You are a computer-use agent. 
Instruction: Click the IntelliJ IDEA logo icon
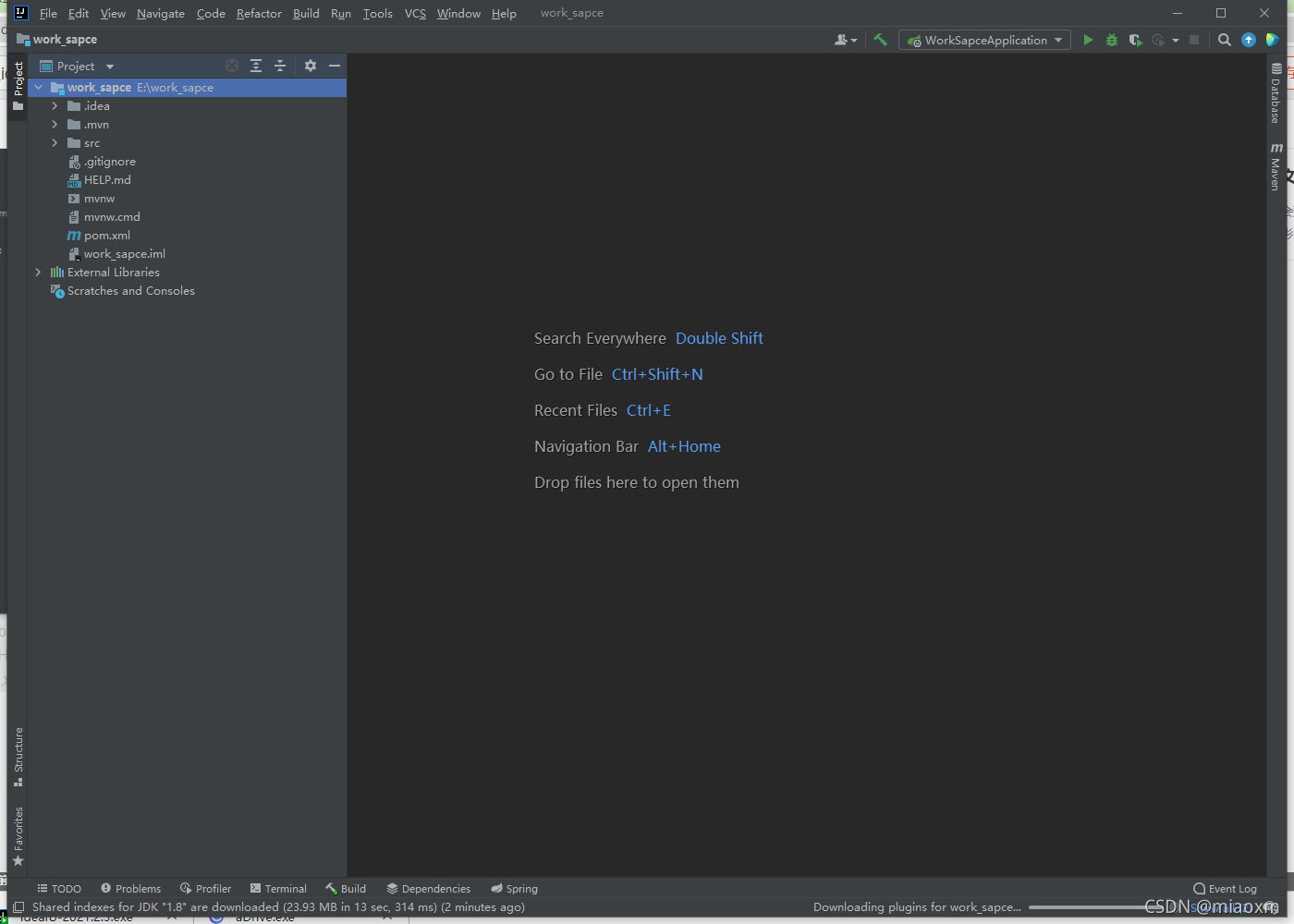click(21, 13)
